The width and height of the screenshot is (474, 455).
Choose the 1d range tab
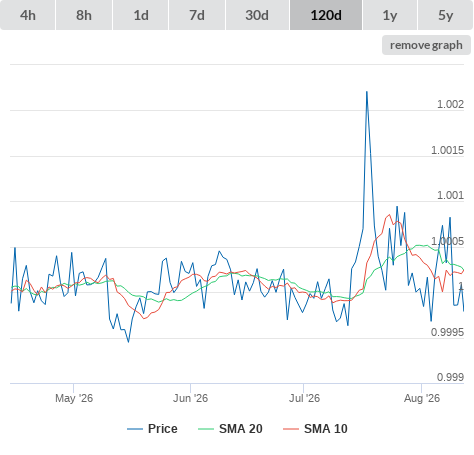[141, 15]
